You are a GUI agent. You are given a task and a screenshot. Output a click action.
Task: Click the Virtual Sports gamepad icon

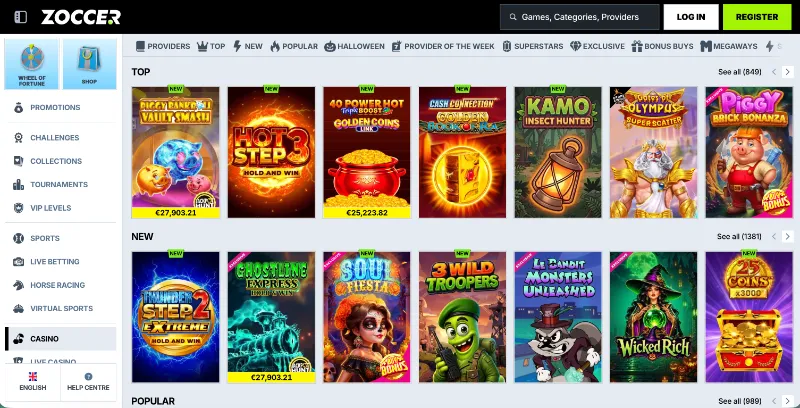point(18,309)
